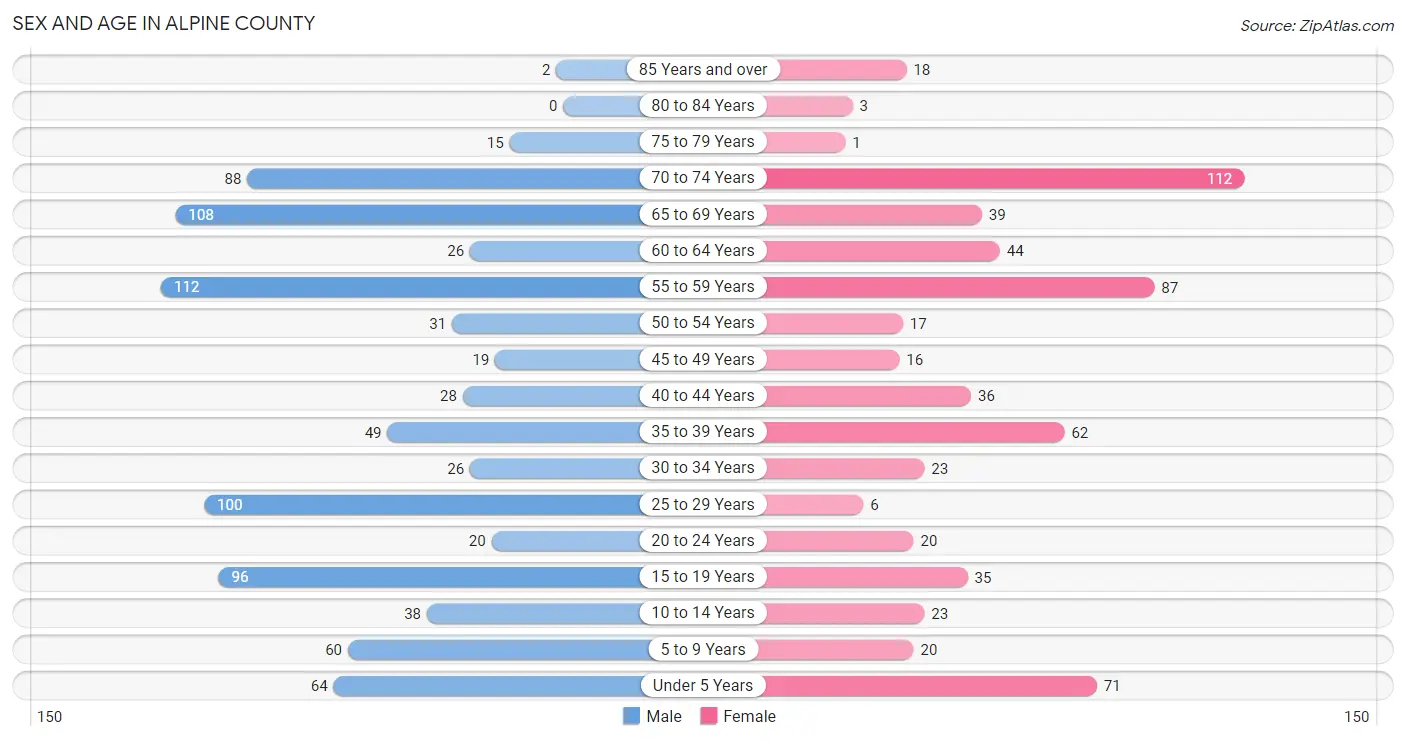Click the male 5 to 9 Years bar
Screen dimensions: 1406x741
point(494,649)
